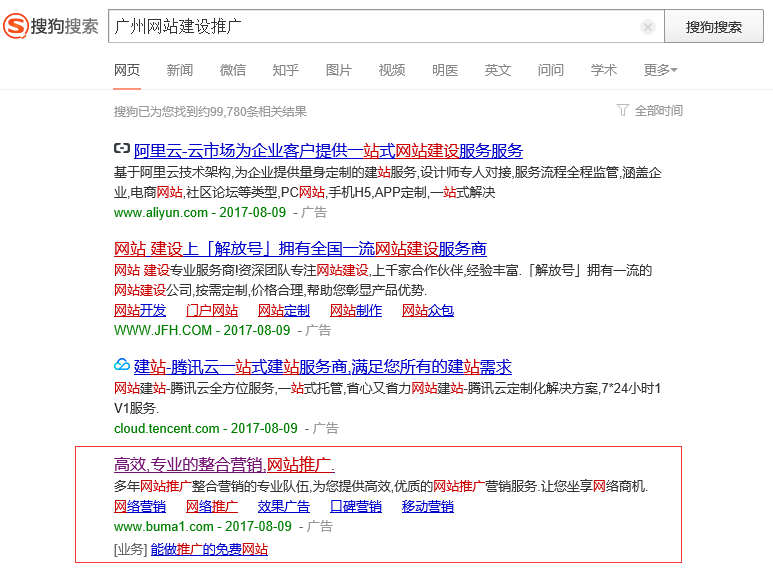Select the 图片 tab
Viewport: 773px width, 573px height.
pyautogui.click(x=339, y=70)
